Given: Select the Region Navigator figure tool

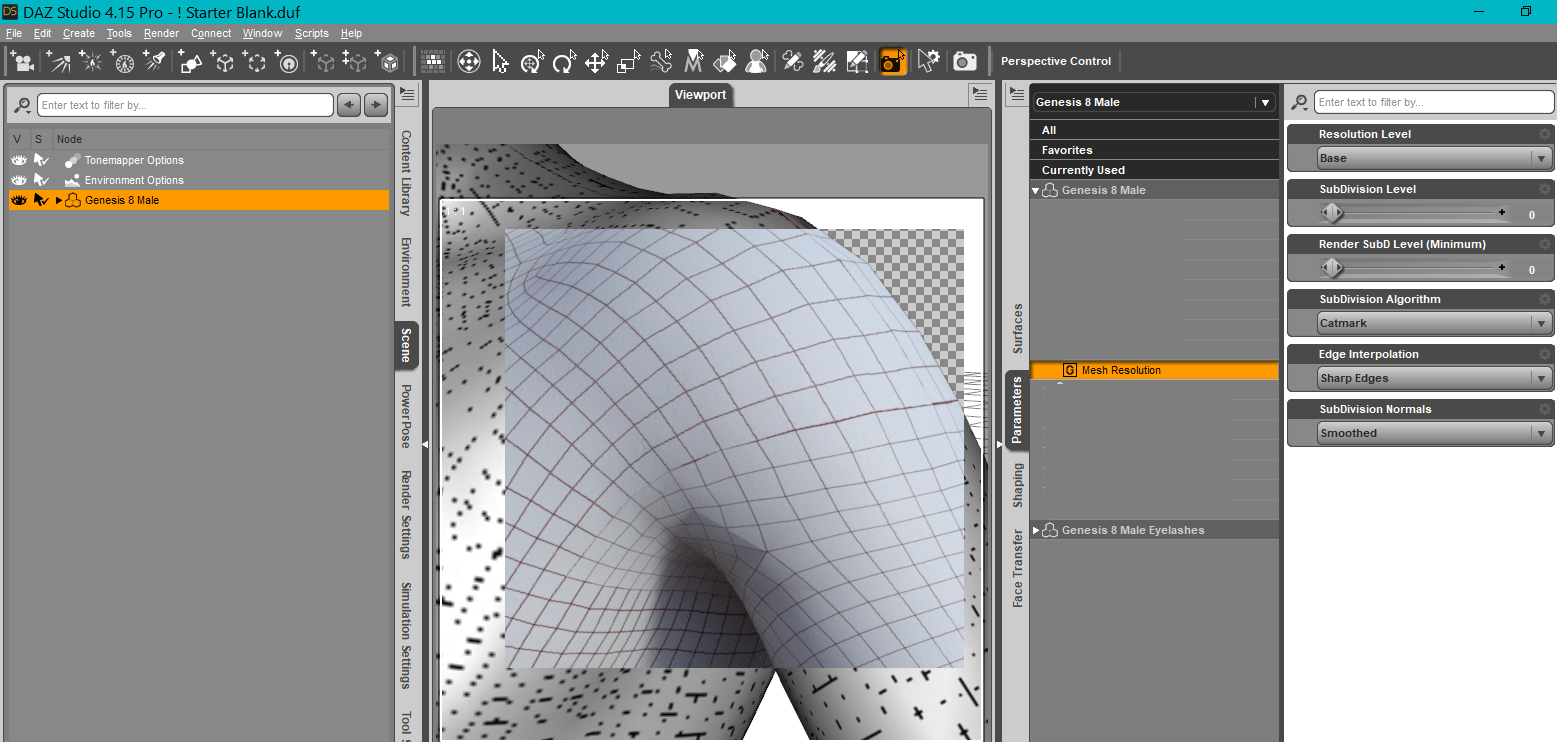Looking at the screenshot, I should 758,61.
